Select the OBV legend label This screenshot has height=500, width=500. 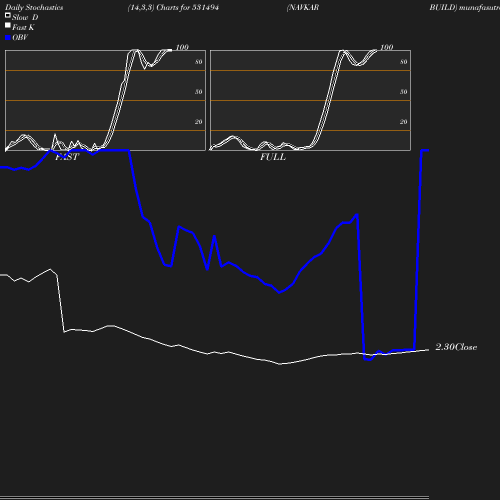click(20, 37)
